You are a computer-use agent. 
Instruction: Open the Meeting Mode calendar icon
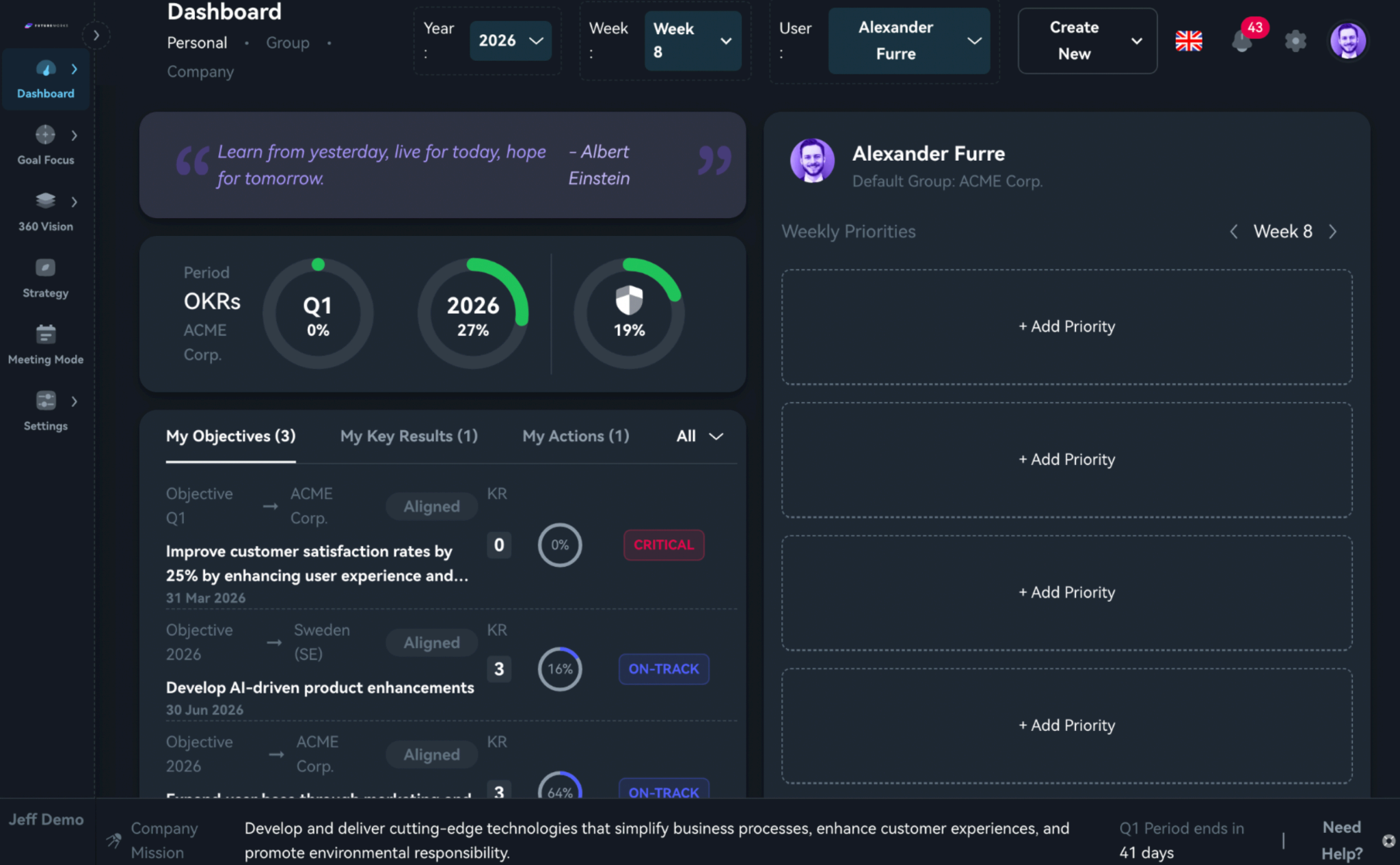45,334
